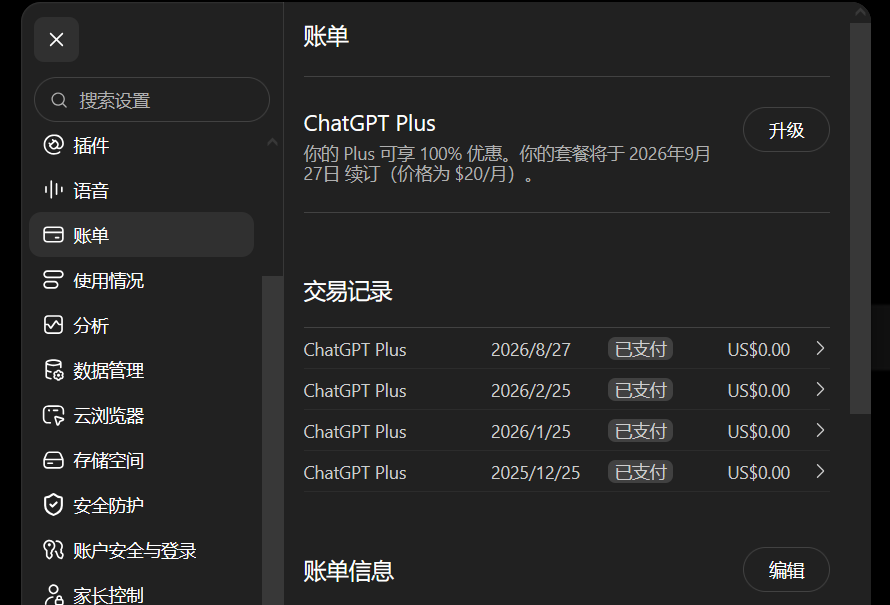Click the date 2025/12/25
This screenshot has height=605, width=890.
536,472
